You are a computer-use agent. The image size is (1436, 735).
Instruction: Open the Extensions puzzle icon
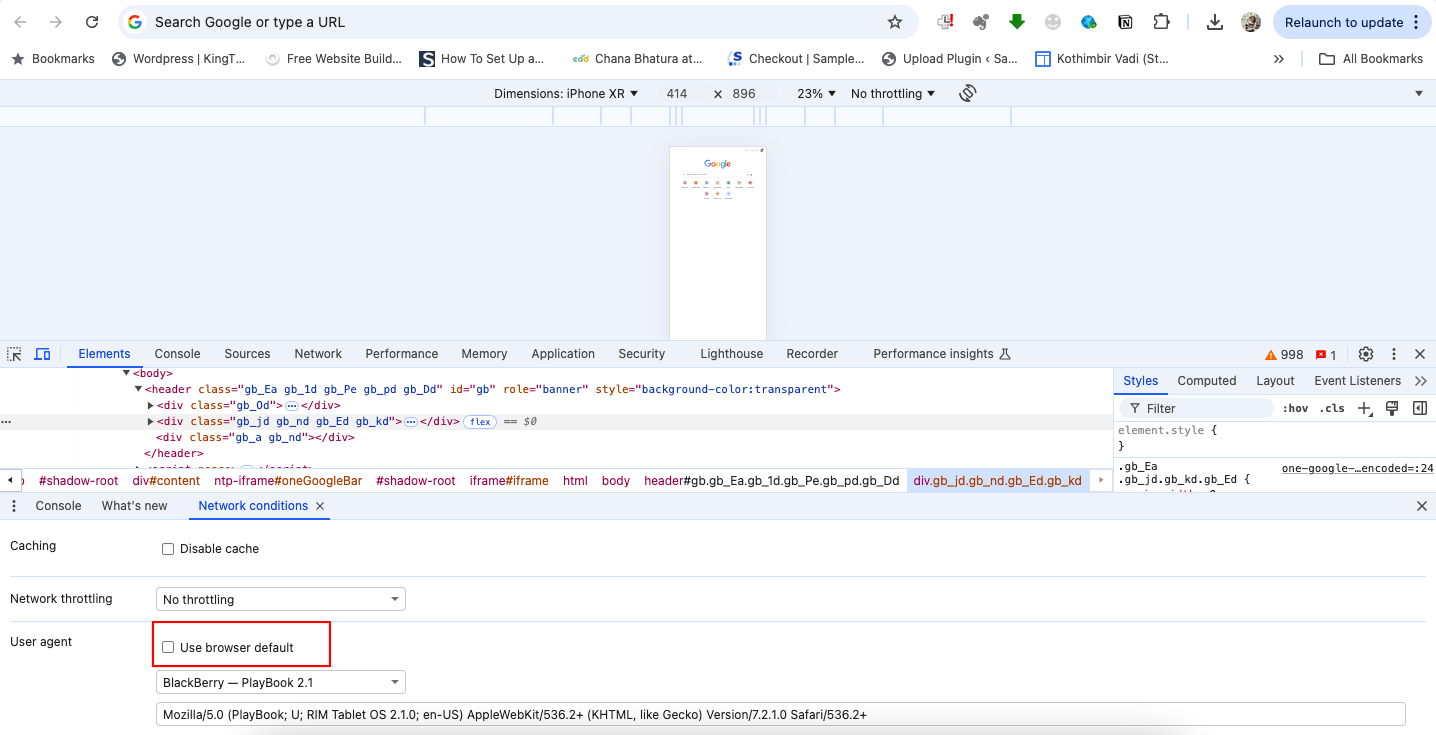click(x=1161, y=22)
